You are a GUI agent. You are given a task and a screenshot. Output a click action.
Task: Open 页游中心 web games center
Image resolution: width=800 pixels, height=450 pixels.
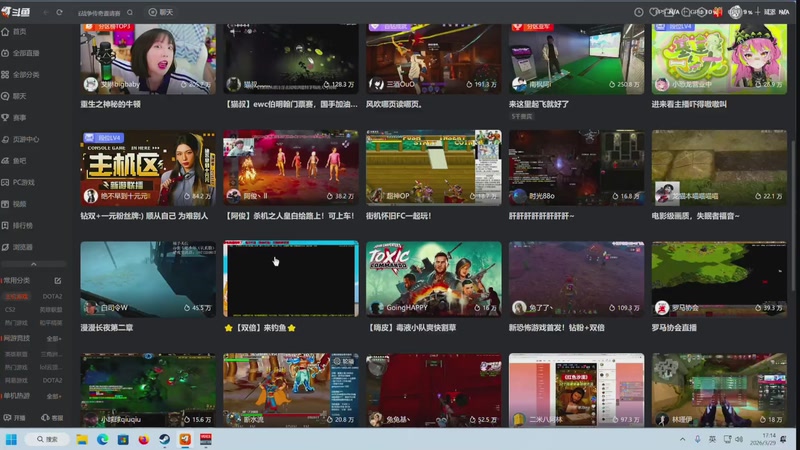[20, 139]
